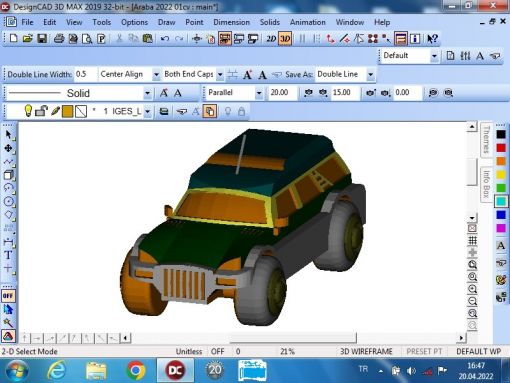Click the Save floppy disk icon
This screenshot has width=510, height=383.
coord(42,39)
